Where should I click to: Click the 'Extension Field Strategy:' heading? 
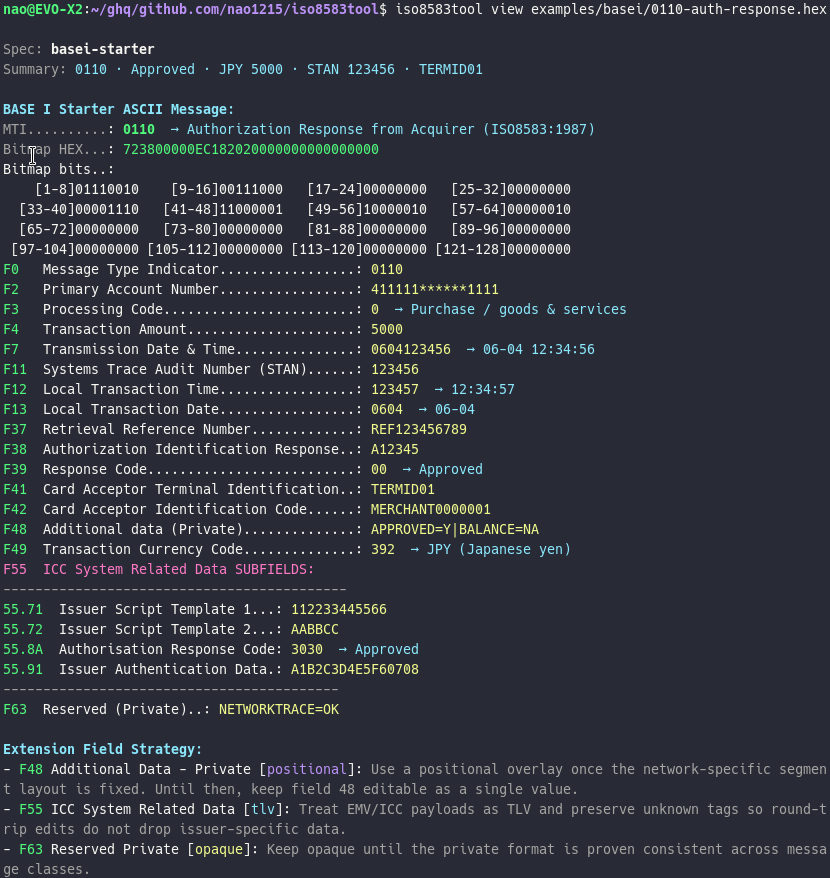pyautogui.click(x=102, y=749)
